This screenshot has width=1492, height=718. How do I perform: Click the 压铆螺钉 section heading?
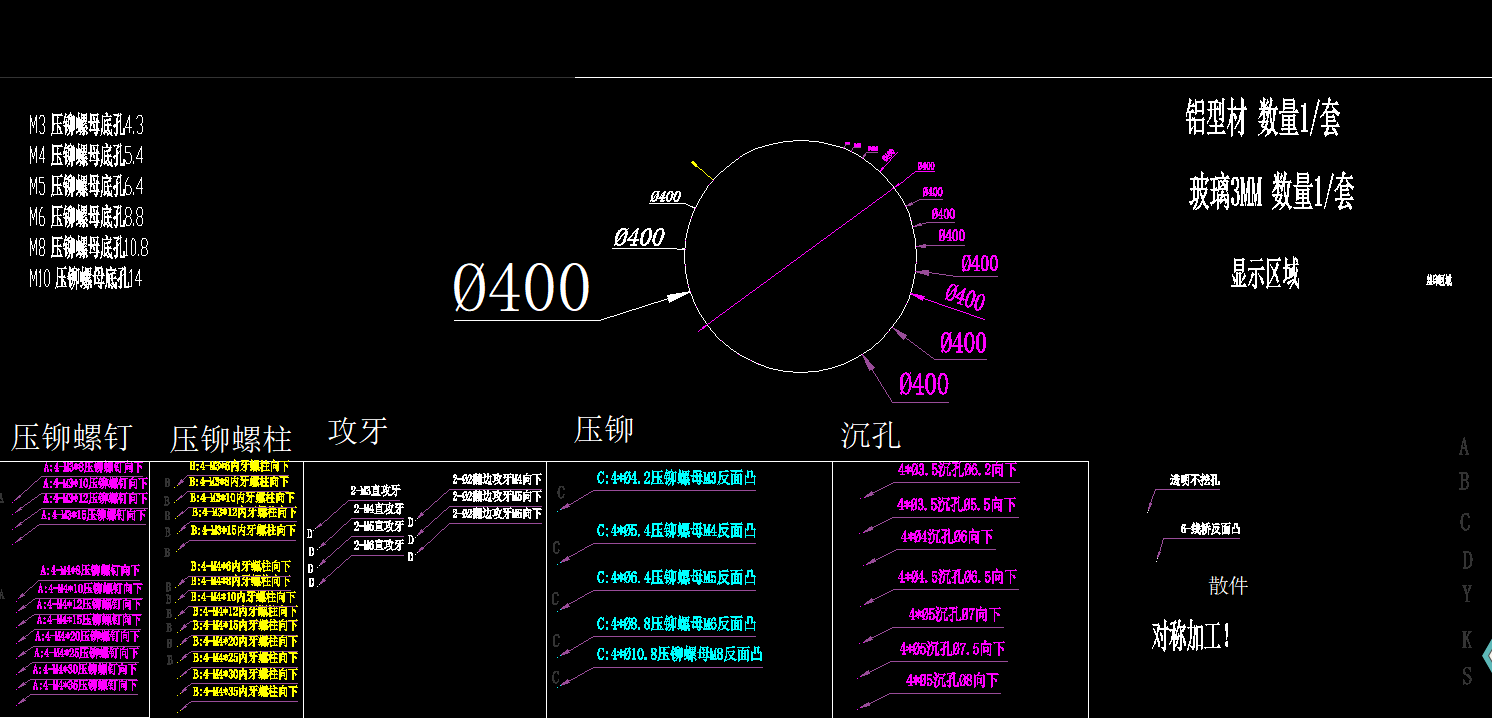point(72,438)
